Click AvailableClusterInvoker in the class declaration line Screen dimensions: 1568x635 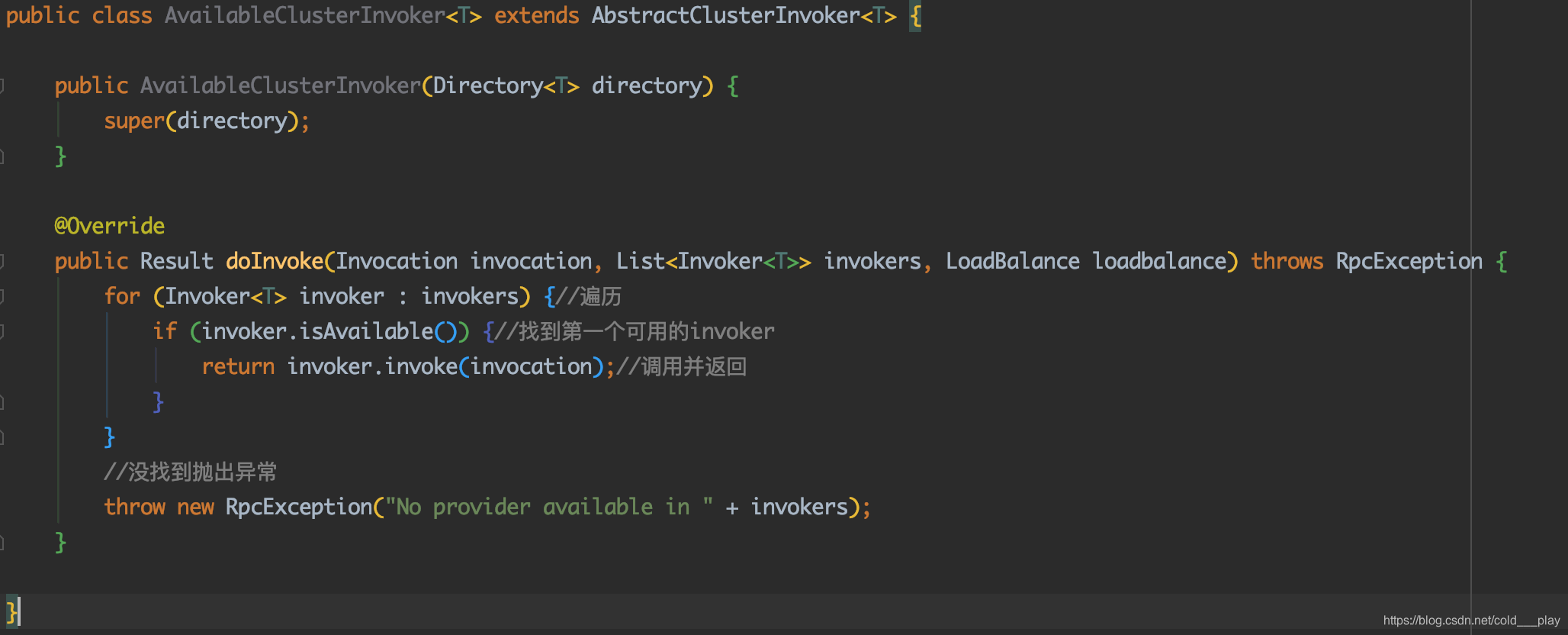(x=304, y=15)
